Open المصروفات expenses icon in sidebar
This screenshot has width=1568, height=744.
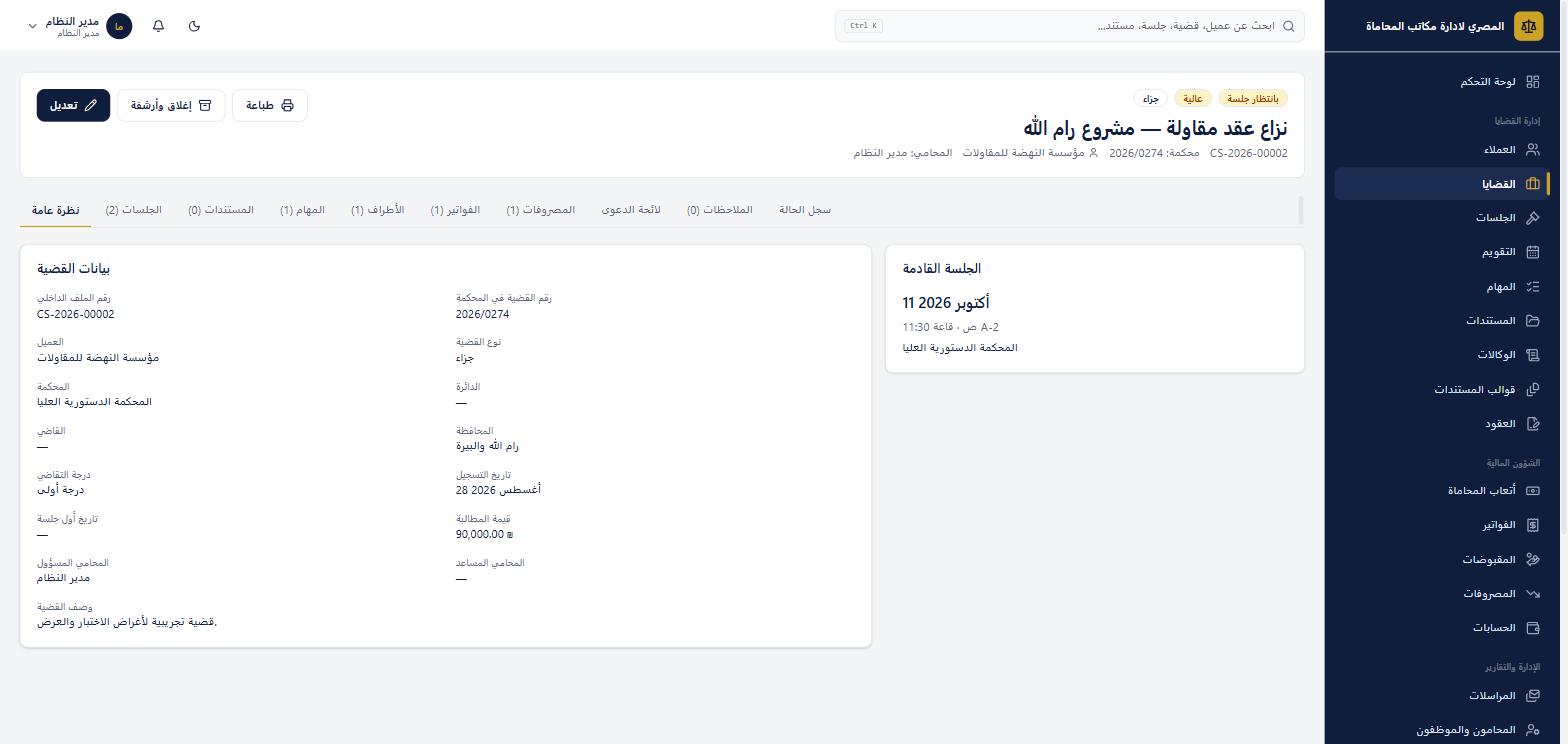[x=1533, y=594]
